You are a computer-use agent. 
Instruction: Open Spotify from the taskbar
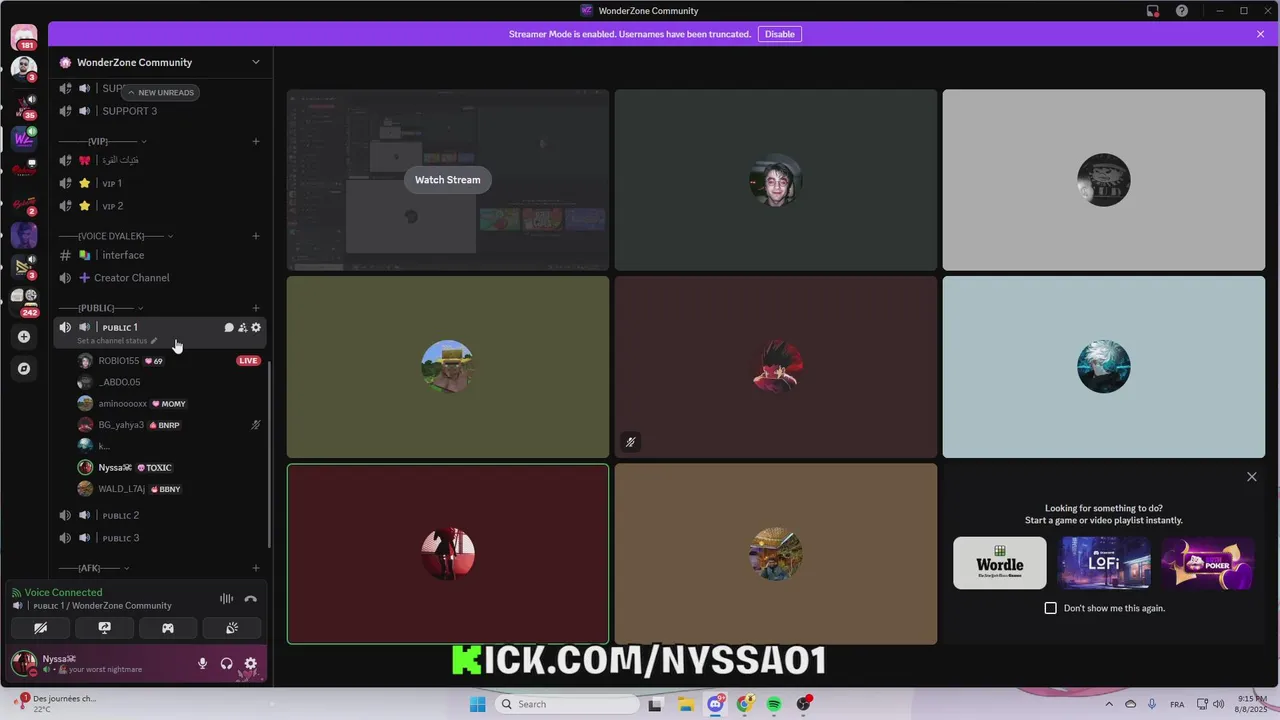[774, 704]
